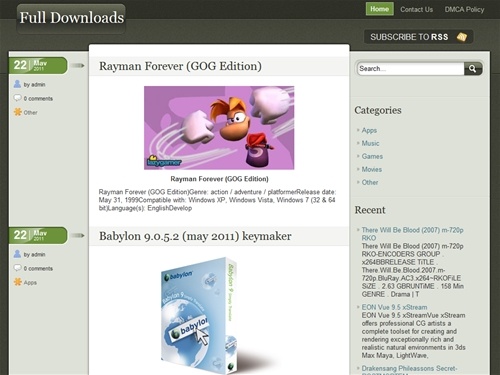Click '0 comments' under the Babylon post
The width and height of the screenshot is (500, 375).
coord(38,269)
